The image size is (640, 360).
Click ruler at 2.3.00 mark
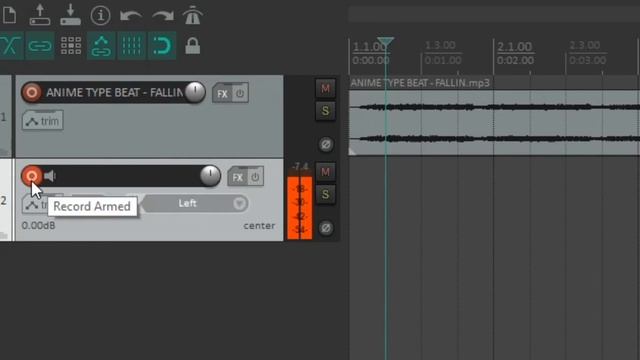tap(585, 45)
